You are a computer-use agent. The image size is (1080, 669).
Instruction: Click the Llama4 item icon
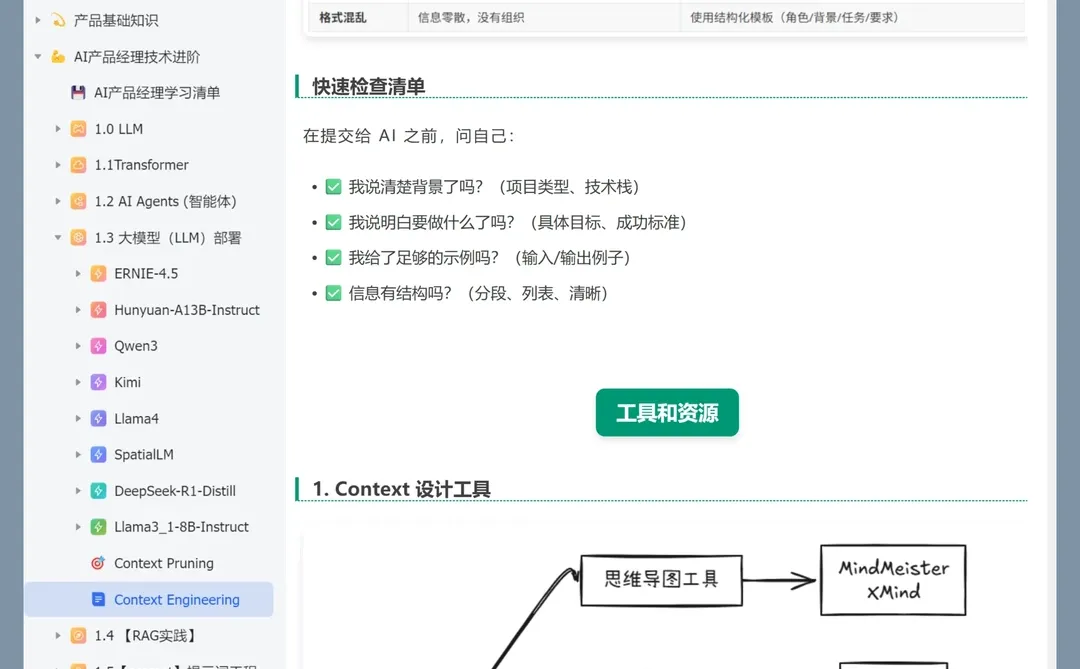pos(96,418)
